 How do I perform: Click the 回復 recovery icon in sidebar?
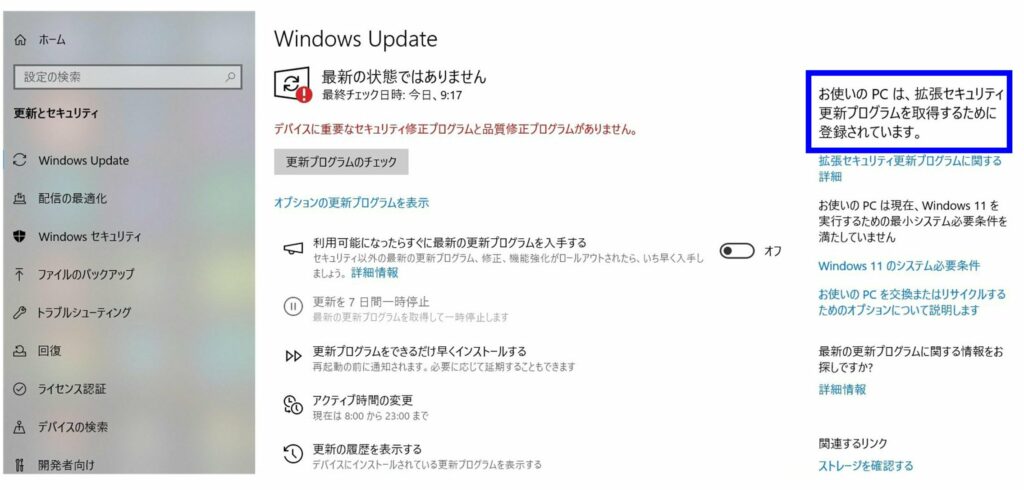pyautogui.click(x=20, y=351)
